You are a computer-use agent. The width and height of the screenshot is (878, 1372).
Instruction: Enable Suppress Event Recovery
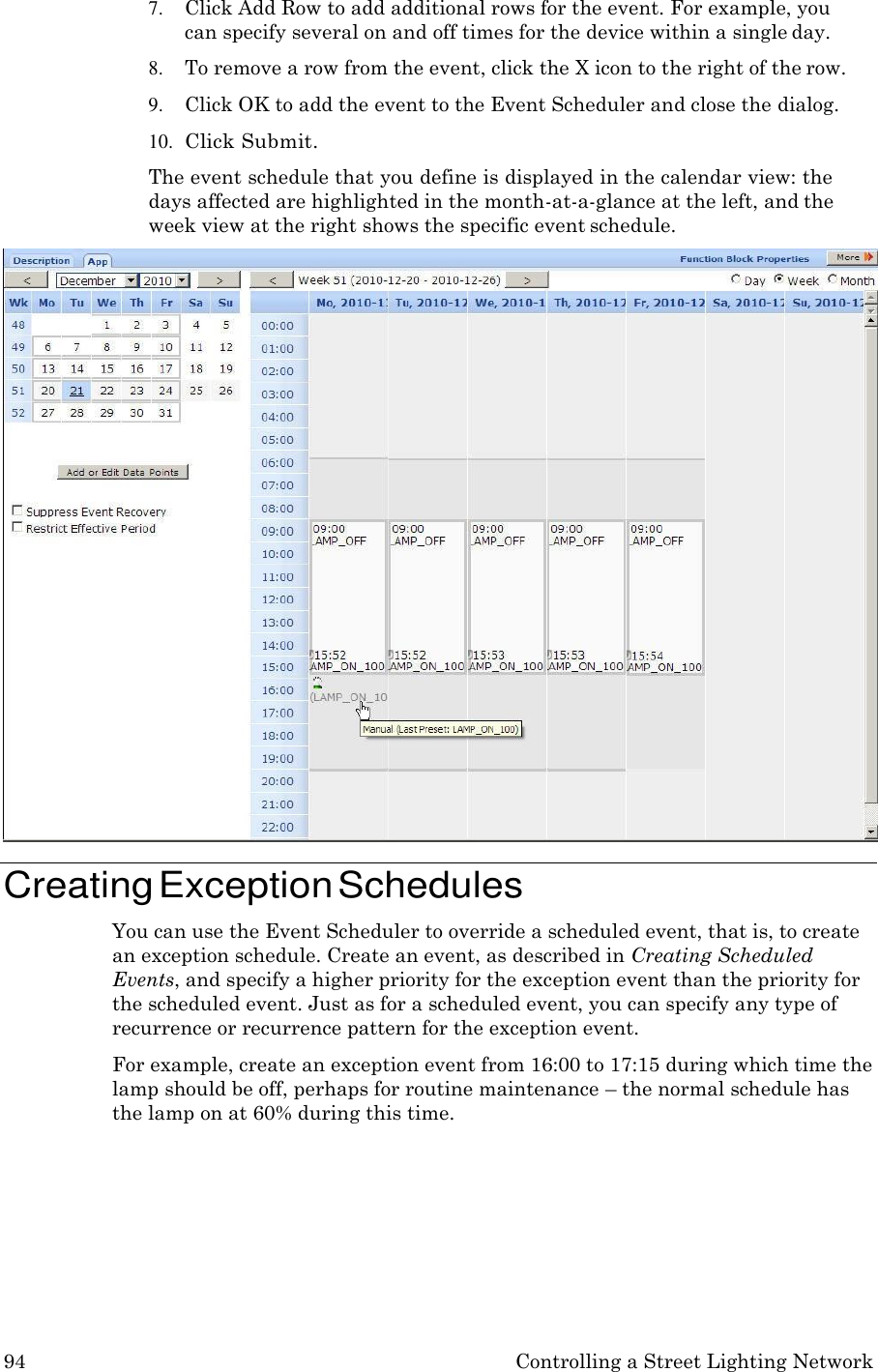(17, 511)
